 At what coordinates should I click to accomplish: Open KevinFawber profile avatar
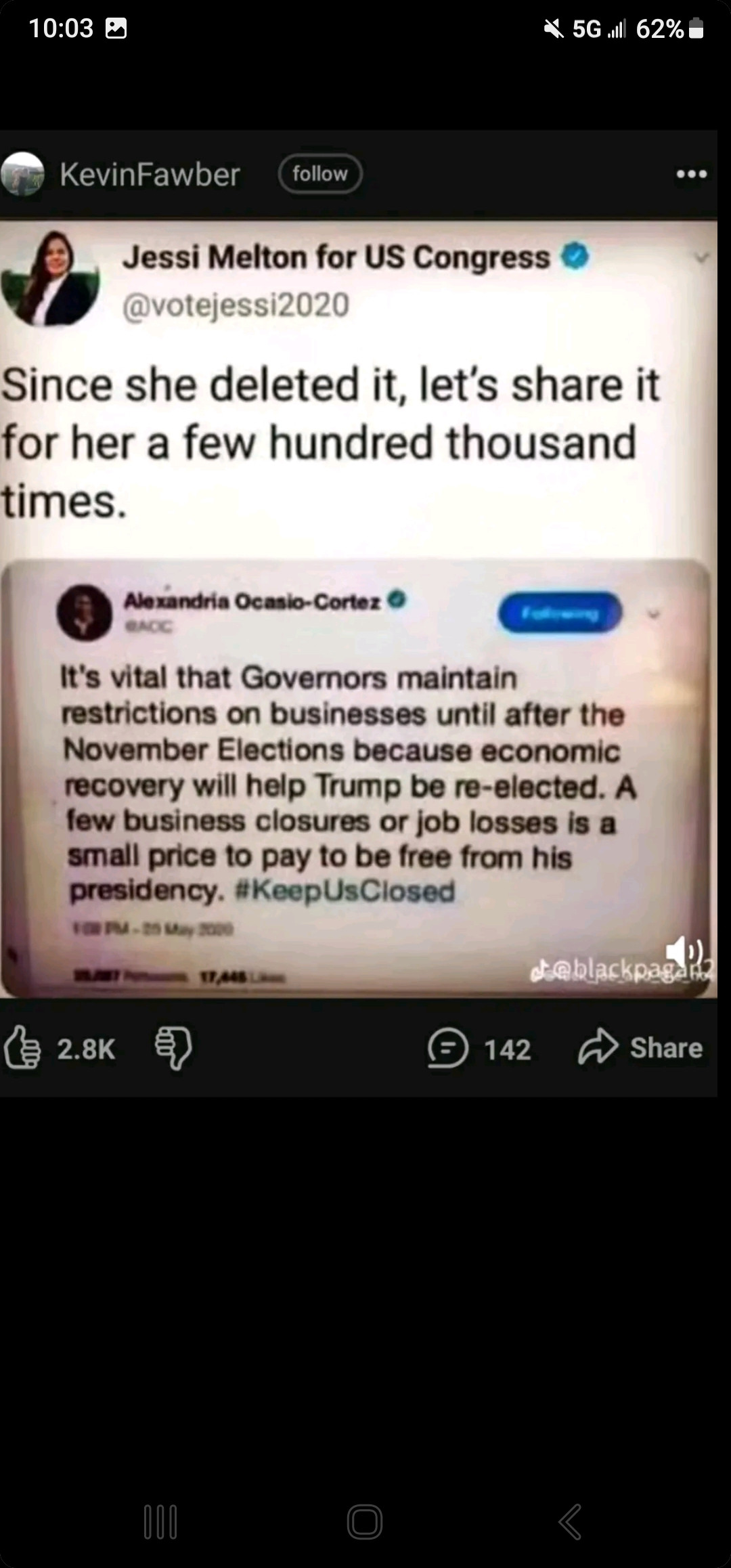pyautogui.click(x=22, y=174)
